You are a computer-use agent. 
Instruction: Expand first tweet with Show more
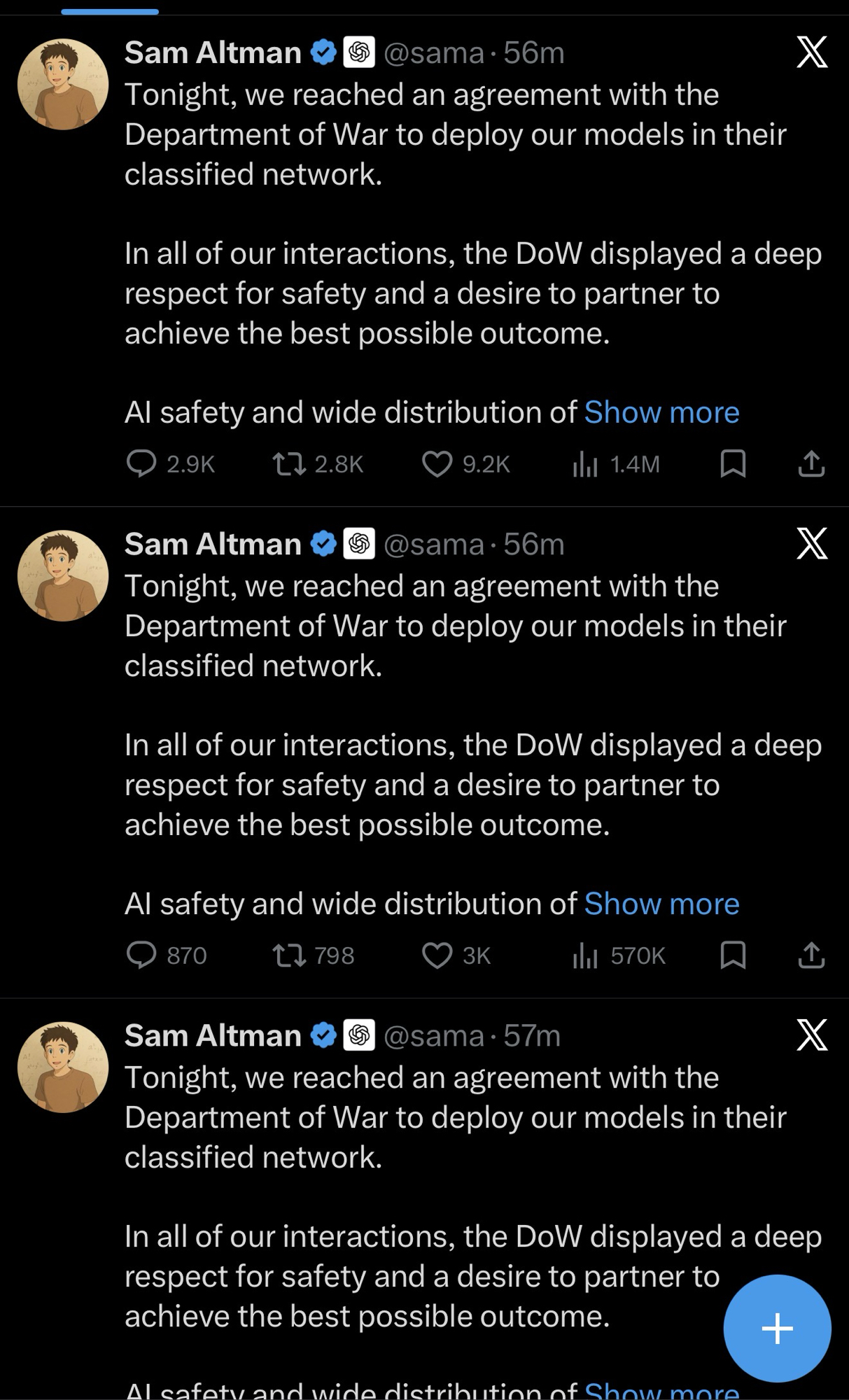tap(661, 412)
